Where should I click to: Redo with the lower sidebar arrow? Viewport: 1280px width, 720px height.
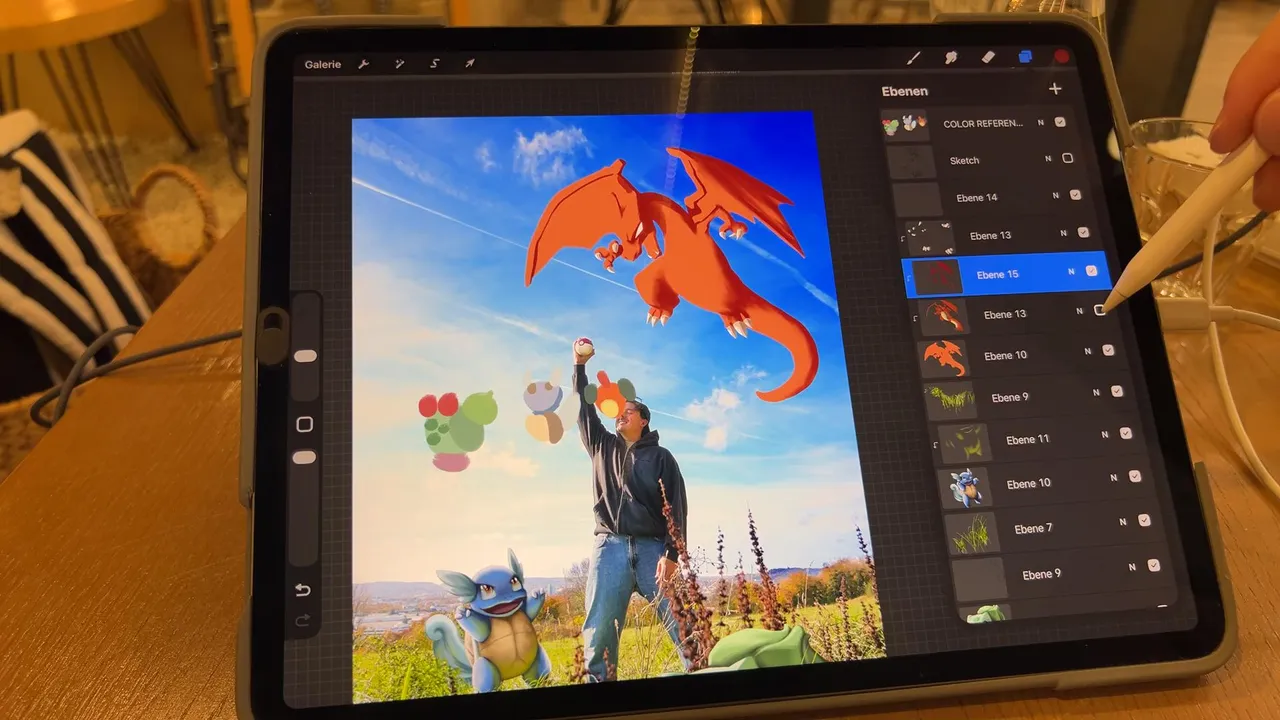[304, 620]
